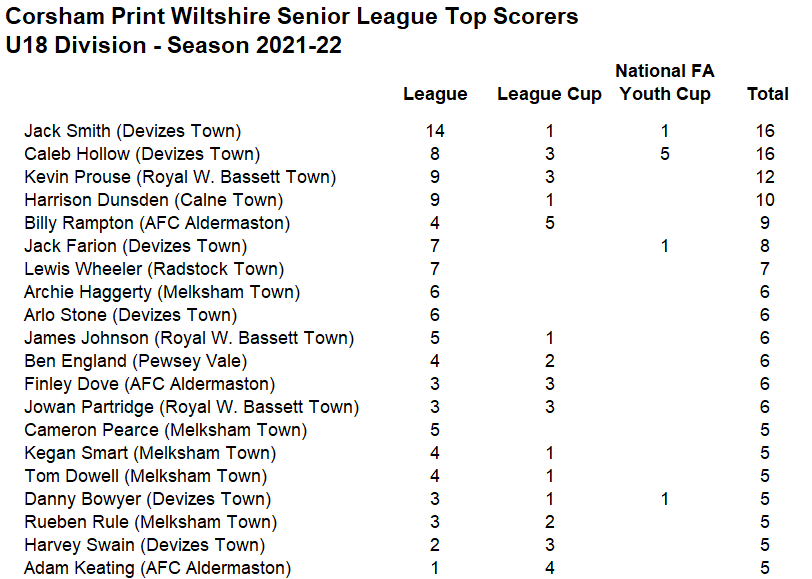The width and height of the screenshot is (812, 579).
Task: Click the League column header
Action: (435, 94)
